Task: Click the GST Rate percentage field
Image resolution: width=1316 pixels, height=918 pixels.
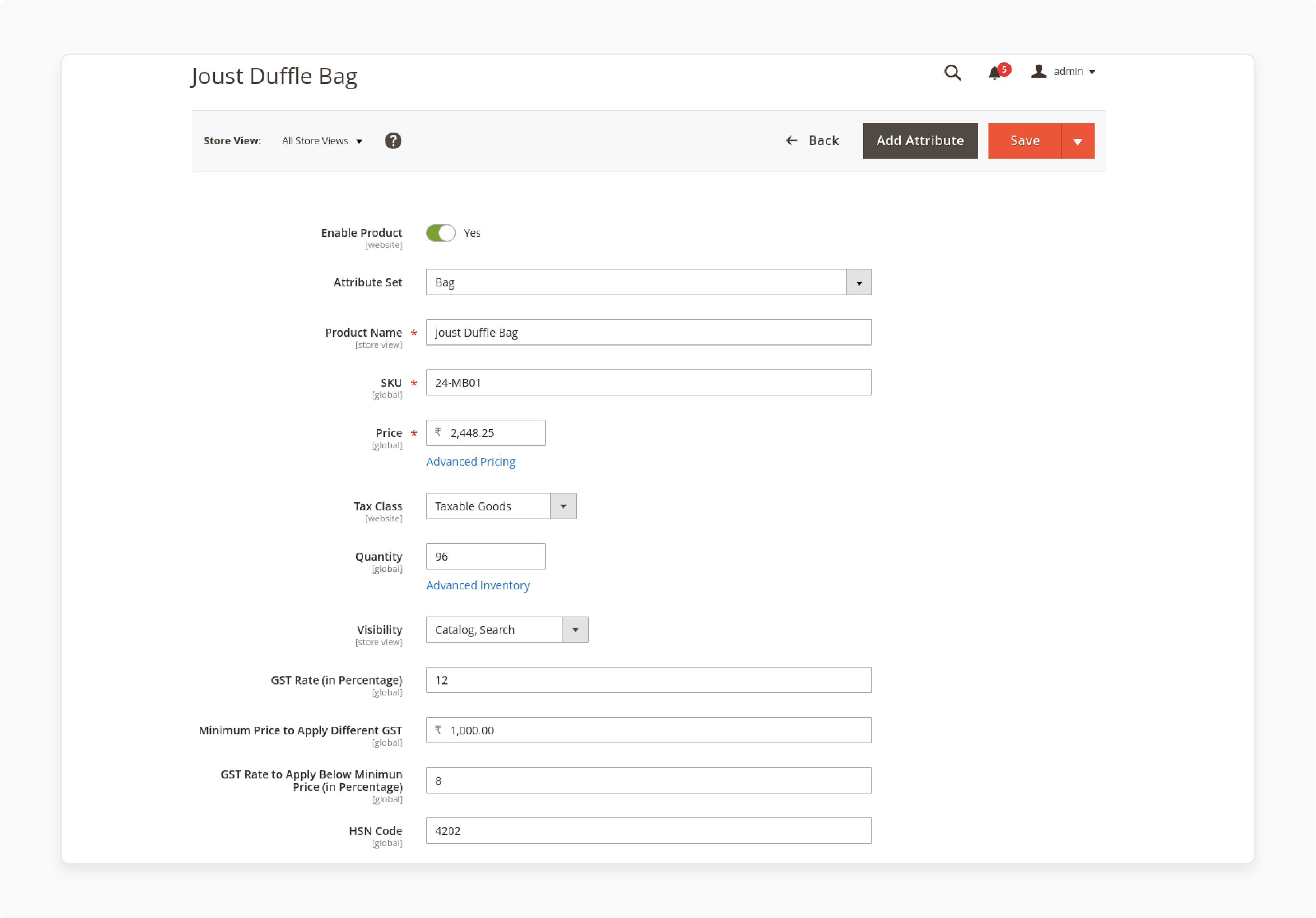Action: click(x=649, y=681)
